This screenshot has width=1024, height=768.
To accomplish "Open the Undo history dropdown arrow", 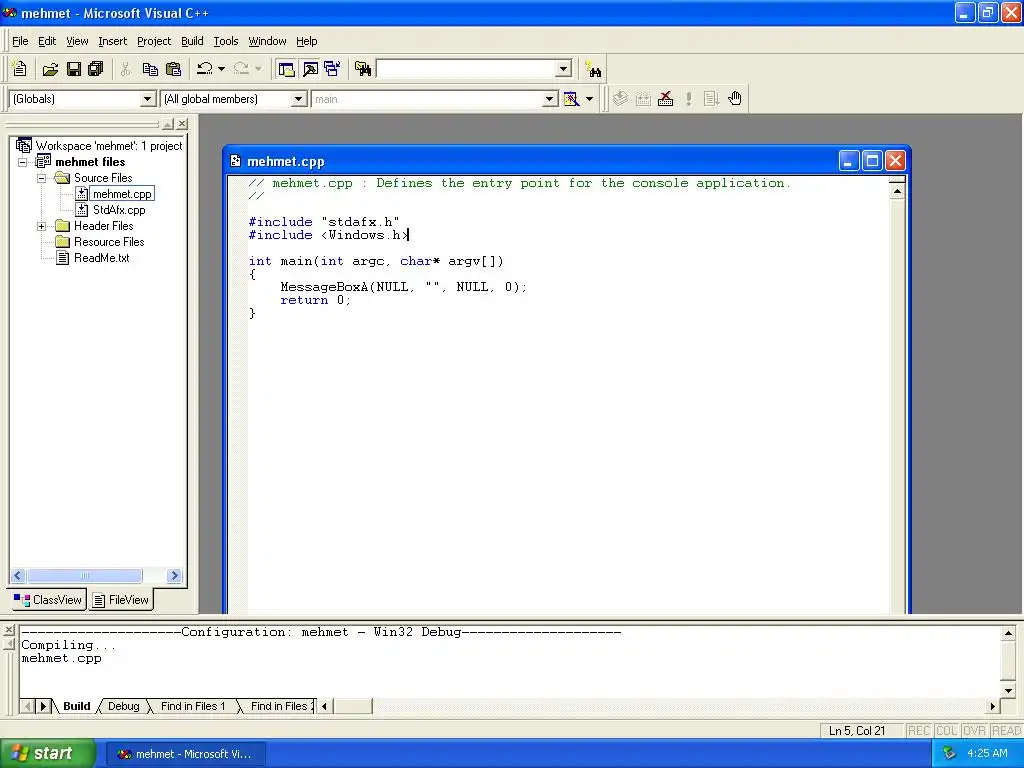I will (221, 69).
